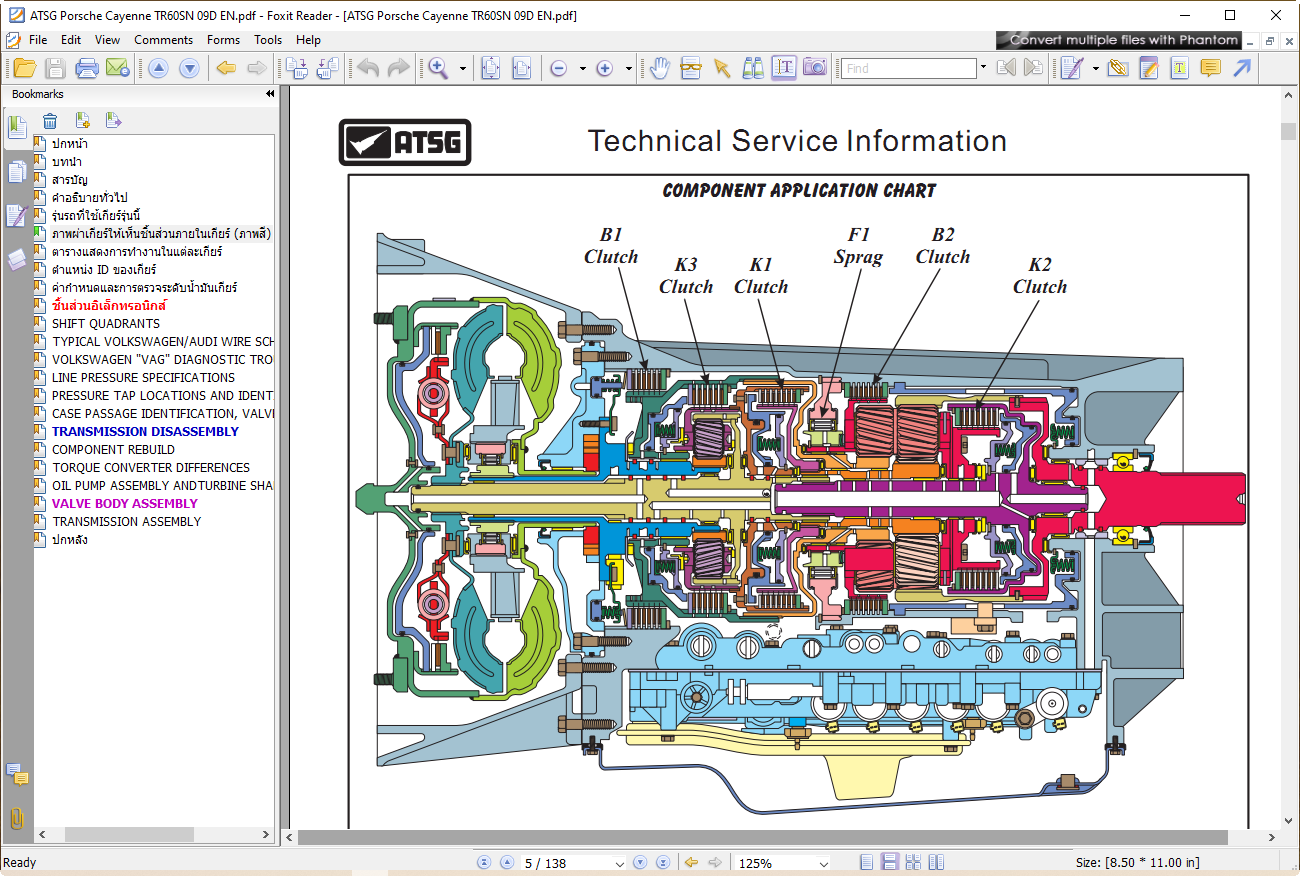The width and height of the screenshot is (1300, 876).
Task: Open the TRANSMISSION DISASSEMBLY bookmark
Action: tap(145, 431)
